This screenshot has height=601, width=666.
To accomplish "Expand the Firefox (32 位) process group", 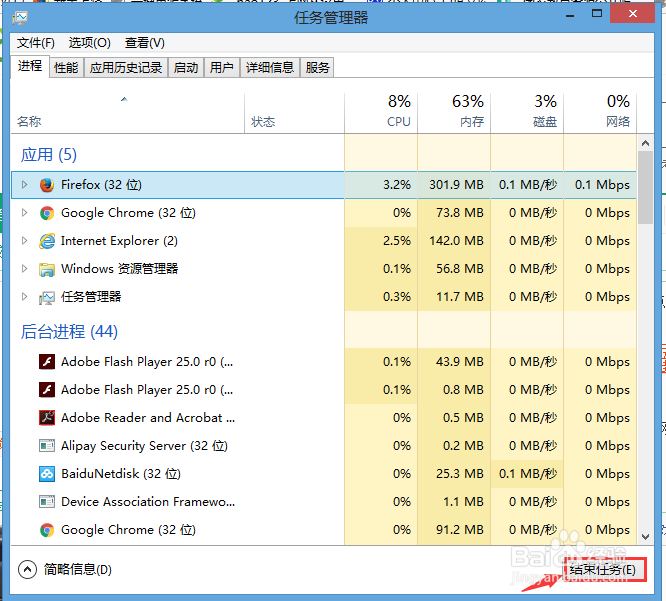I will coord(24,185).
